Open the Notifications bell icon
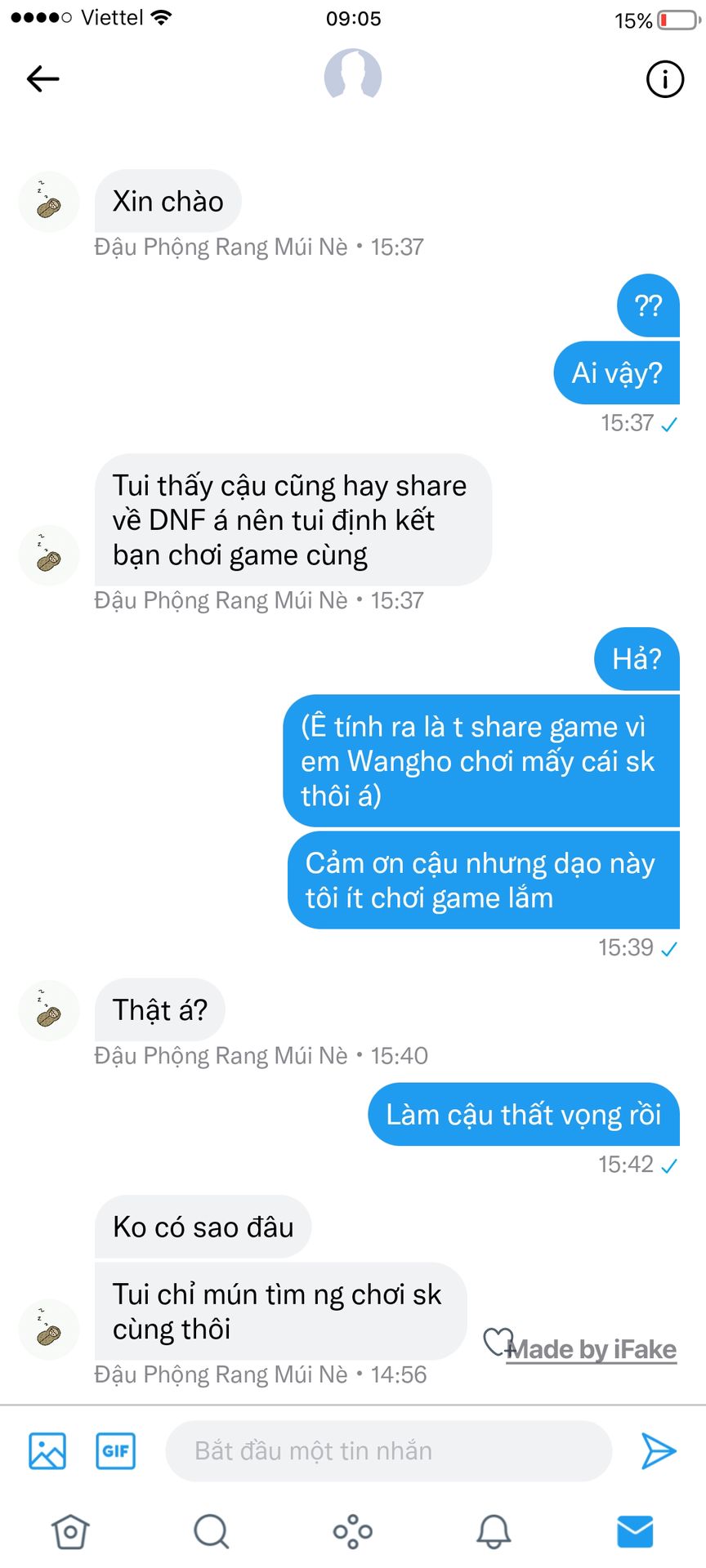The height and width of the screenshot is (1568, 706). click(x=494, y=1532)
